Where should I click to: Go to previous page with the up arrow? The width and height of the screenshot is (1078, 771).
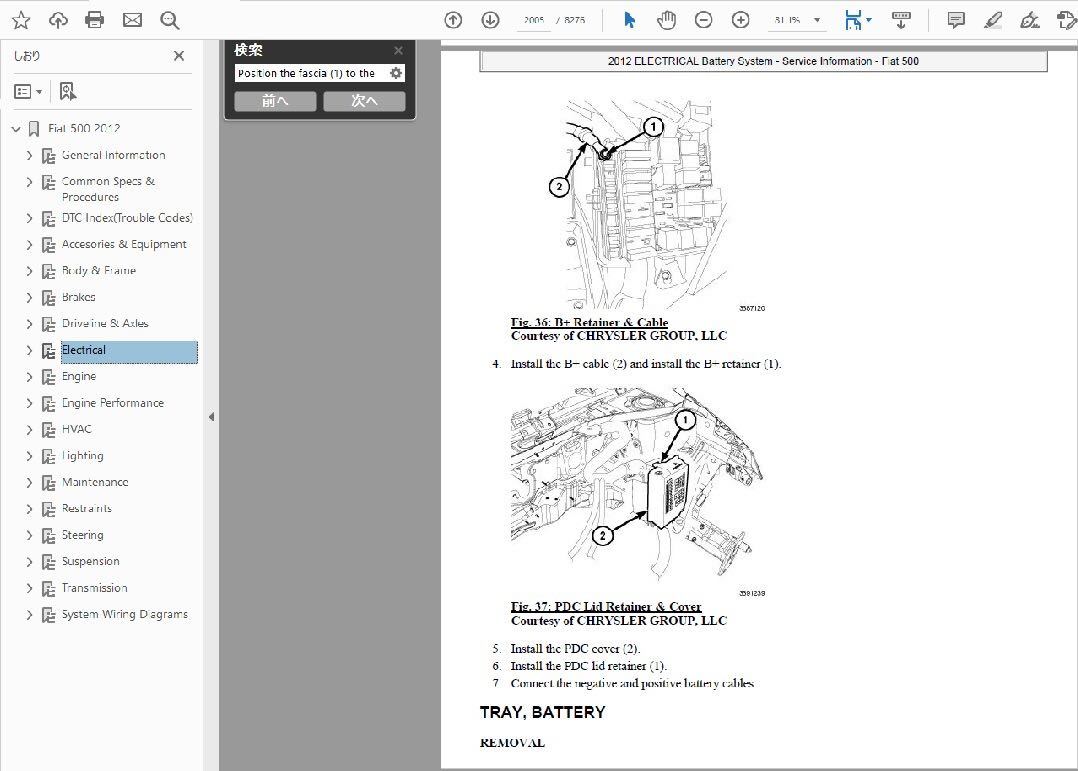(x=453, y=19)
